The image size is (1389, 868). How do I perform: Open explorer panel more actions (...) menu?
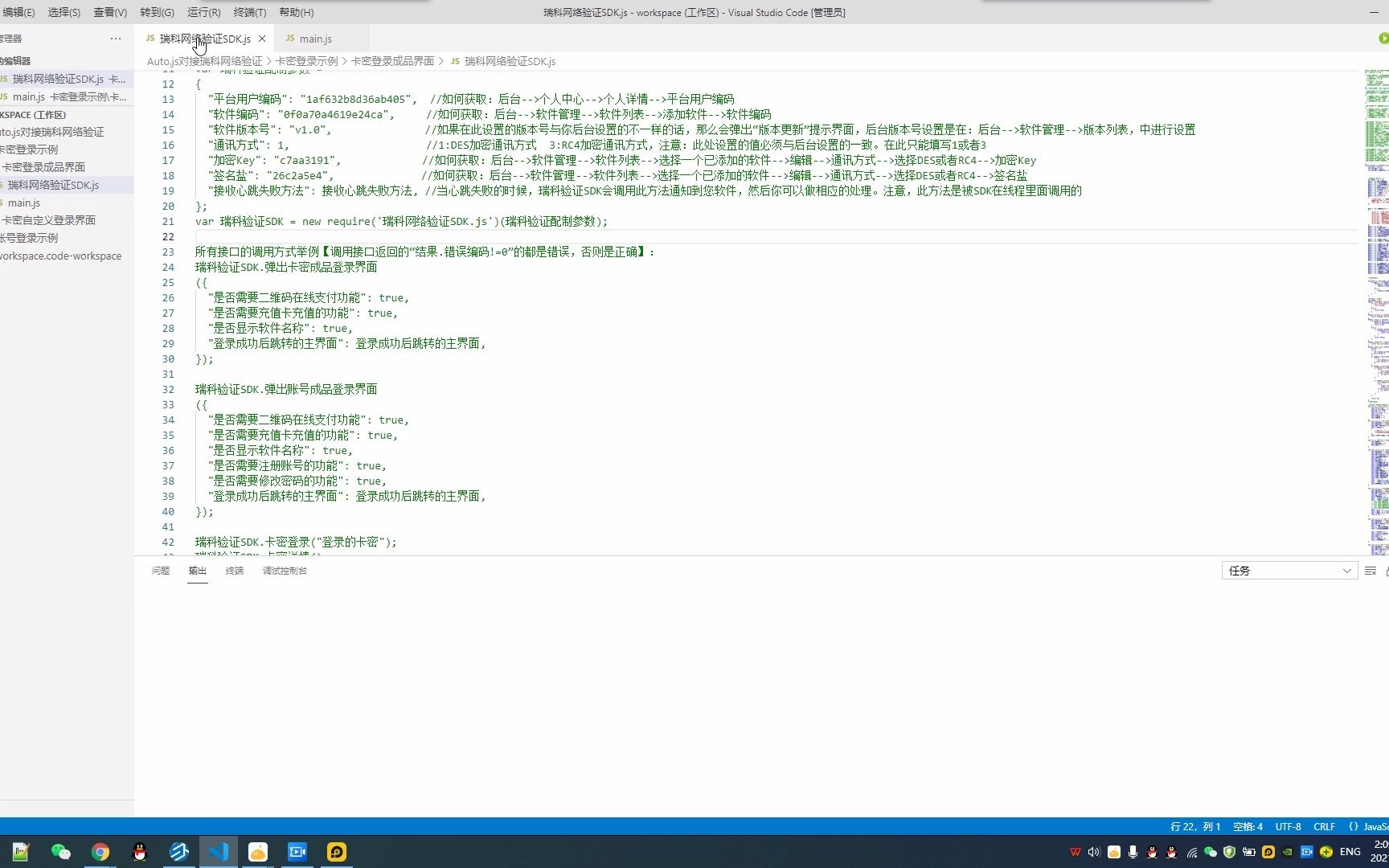(x=116, y=39)
